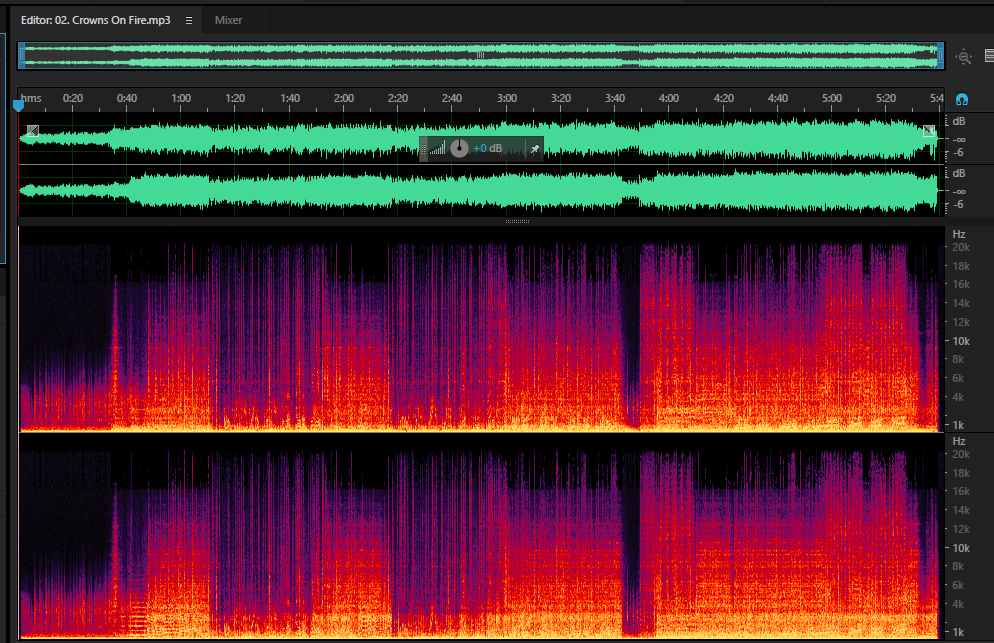Viewport: 994px width, 643px height.
Task: Click the 4:20 mark on the ruler
Action: pos(723,98)
